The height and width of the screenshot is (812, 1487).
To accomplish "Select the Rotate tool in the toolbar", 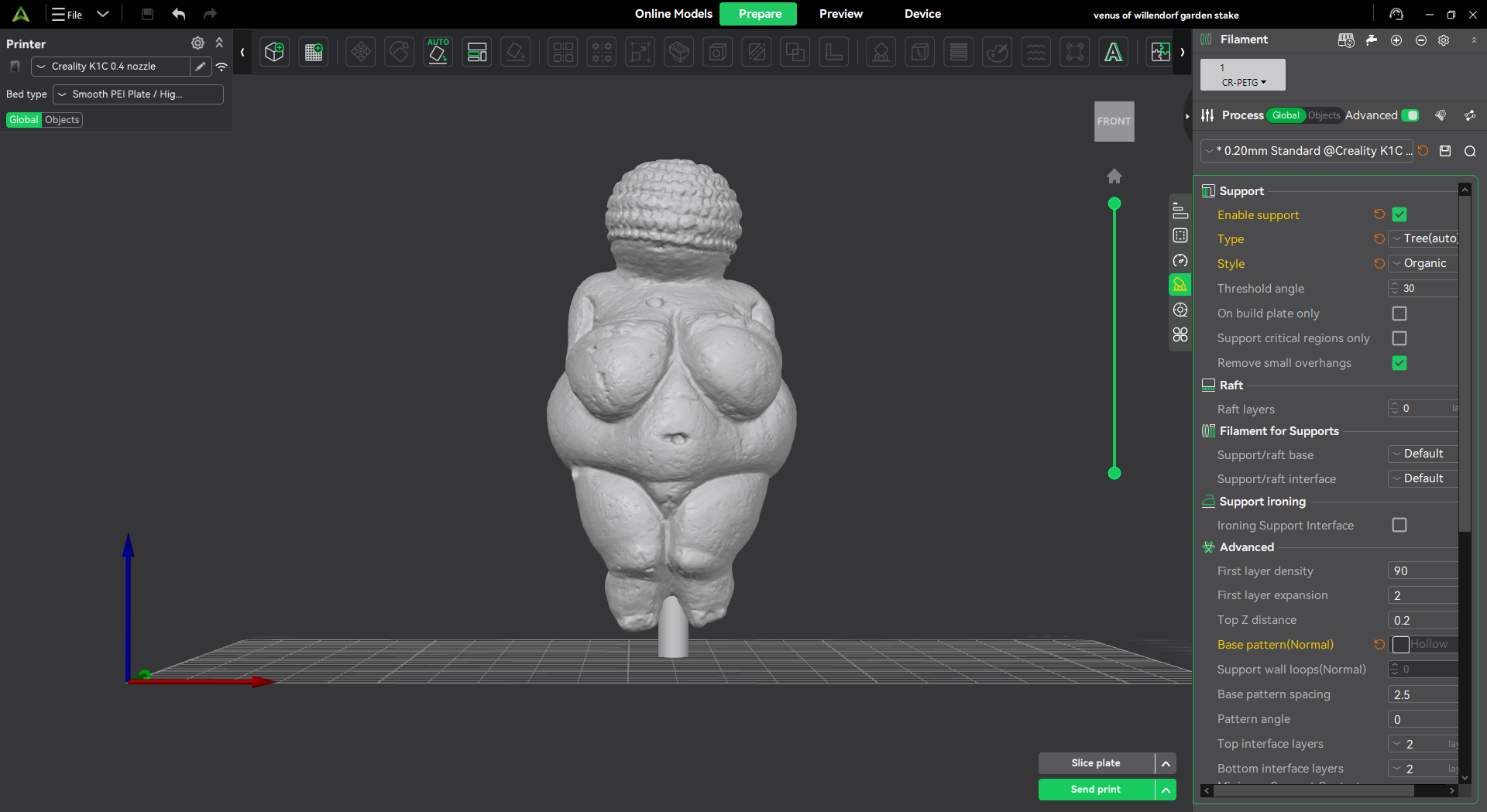I will pos(399,52).
